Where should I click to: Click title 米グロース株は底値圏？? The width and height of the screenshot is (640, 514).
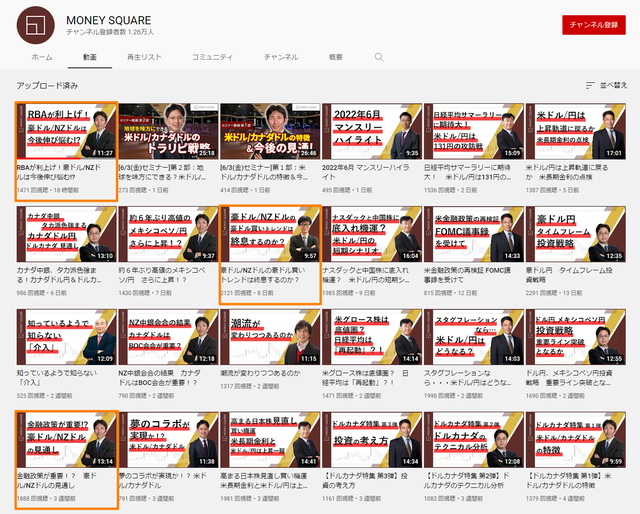pos(365,378)
